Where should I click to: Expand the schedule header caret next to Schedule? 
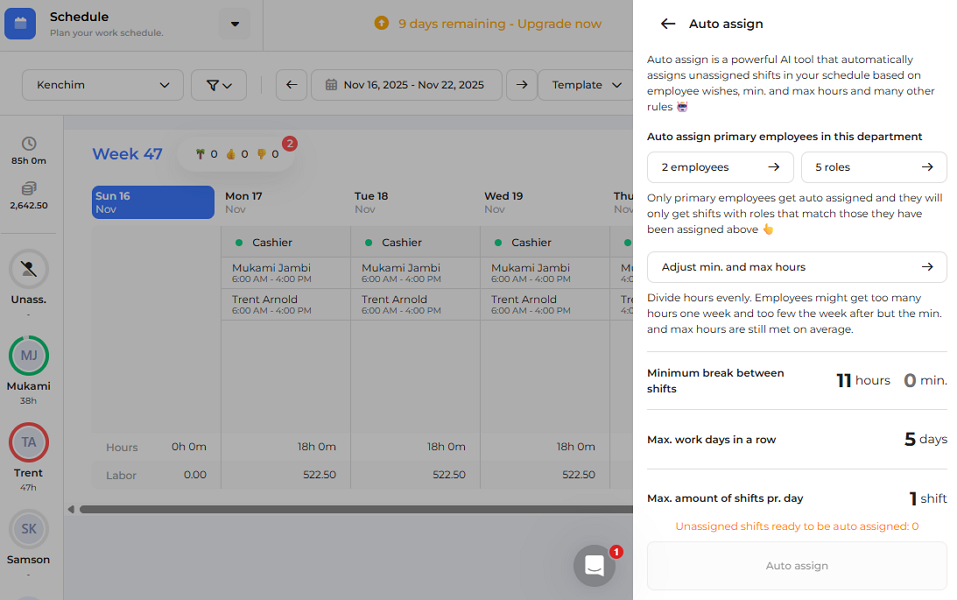[x=235, y=22]
